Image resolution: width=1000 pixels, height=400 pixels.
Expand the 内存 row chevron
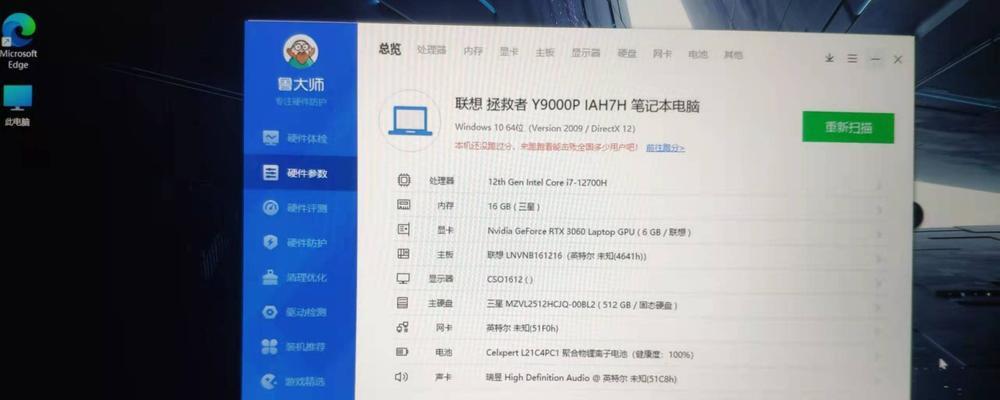coord(879,211)
